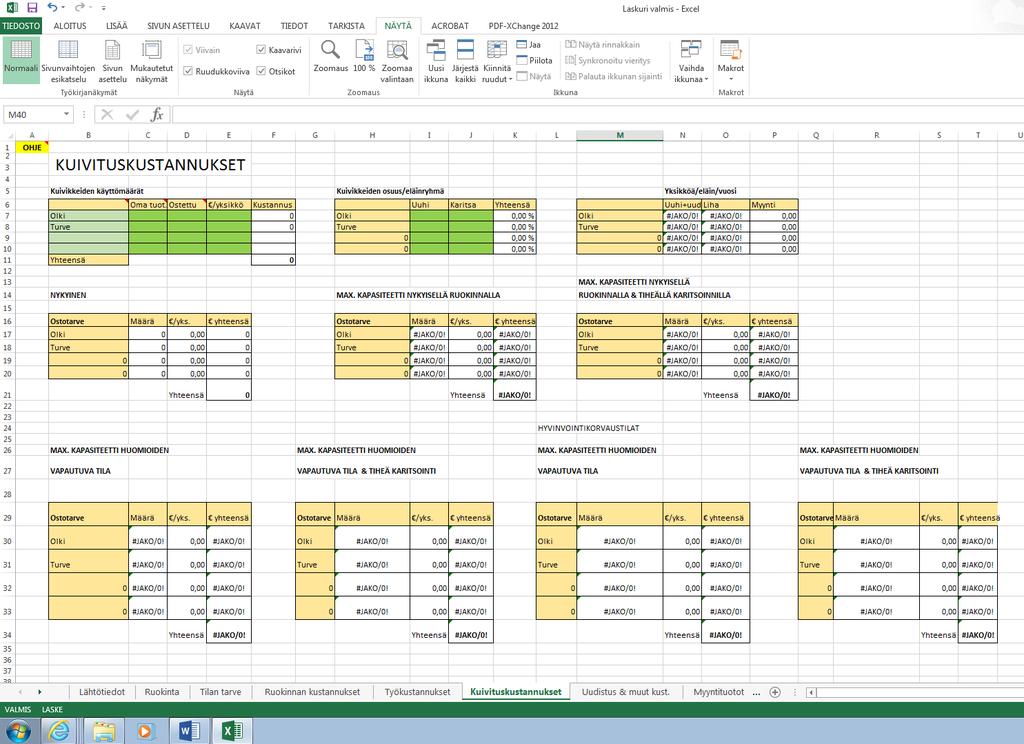
Task: Go to the Myyntituotot sheet tab
Action: point(718,692)
